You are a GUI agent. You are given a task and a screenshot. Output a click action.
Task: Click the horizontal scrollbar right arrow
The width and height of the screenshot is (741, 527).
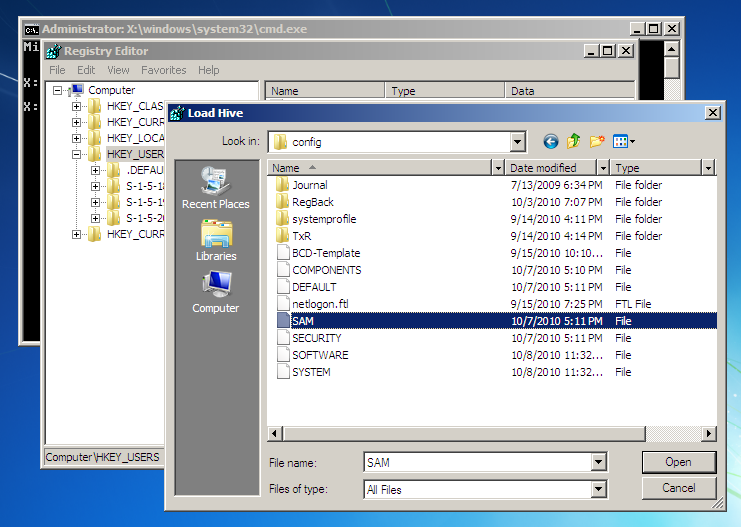[x=709, y=434]
